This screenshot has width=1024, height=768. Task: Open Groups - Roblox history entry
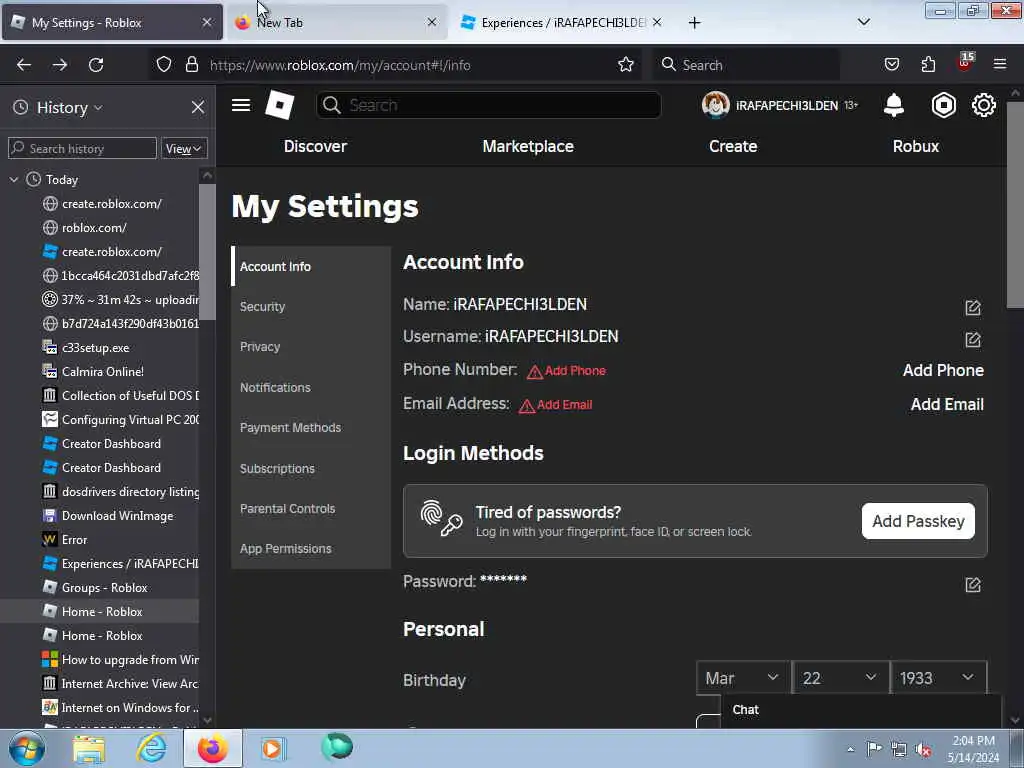[x=104, y=588]
